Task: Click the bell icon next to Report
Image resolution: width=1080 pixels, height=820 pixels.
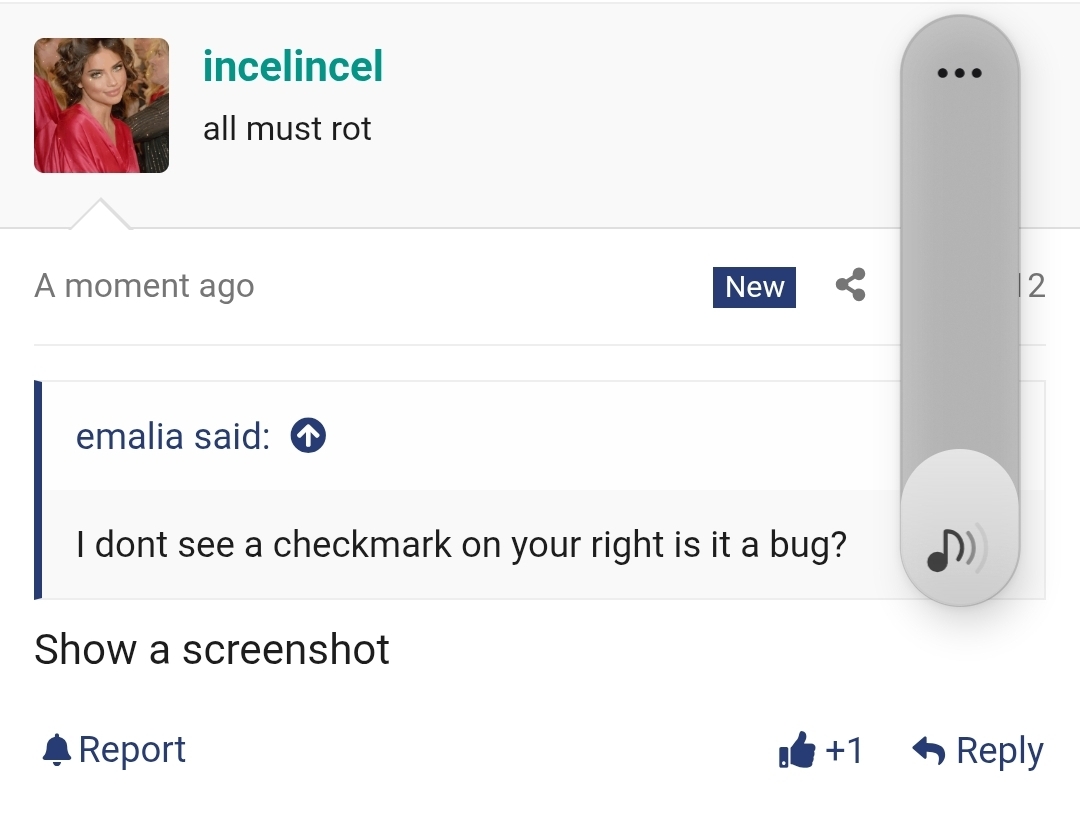Action: 57,750
